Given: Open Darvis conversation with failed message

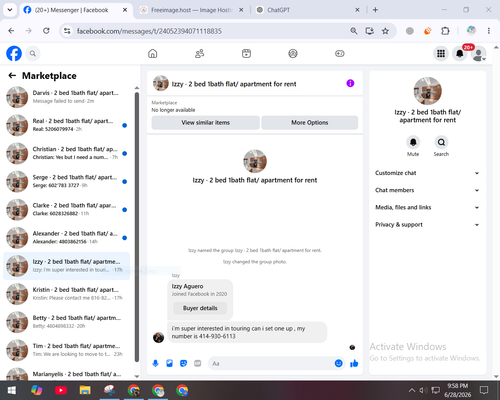Looking at the screenshot, I should click(x=66, y=97).
